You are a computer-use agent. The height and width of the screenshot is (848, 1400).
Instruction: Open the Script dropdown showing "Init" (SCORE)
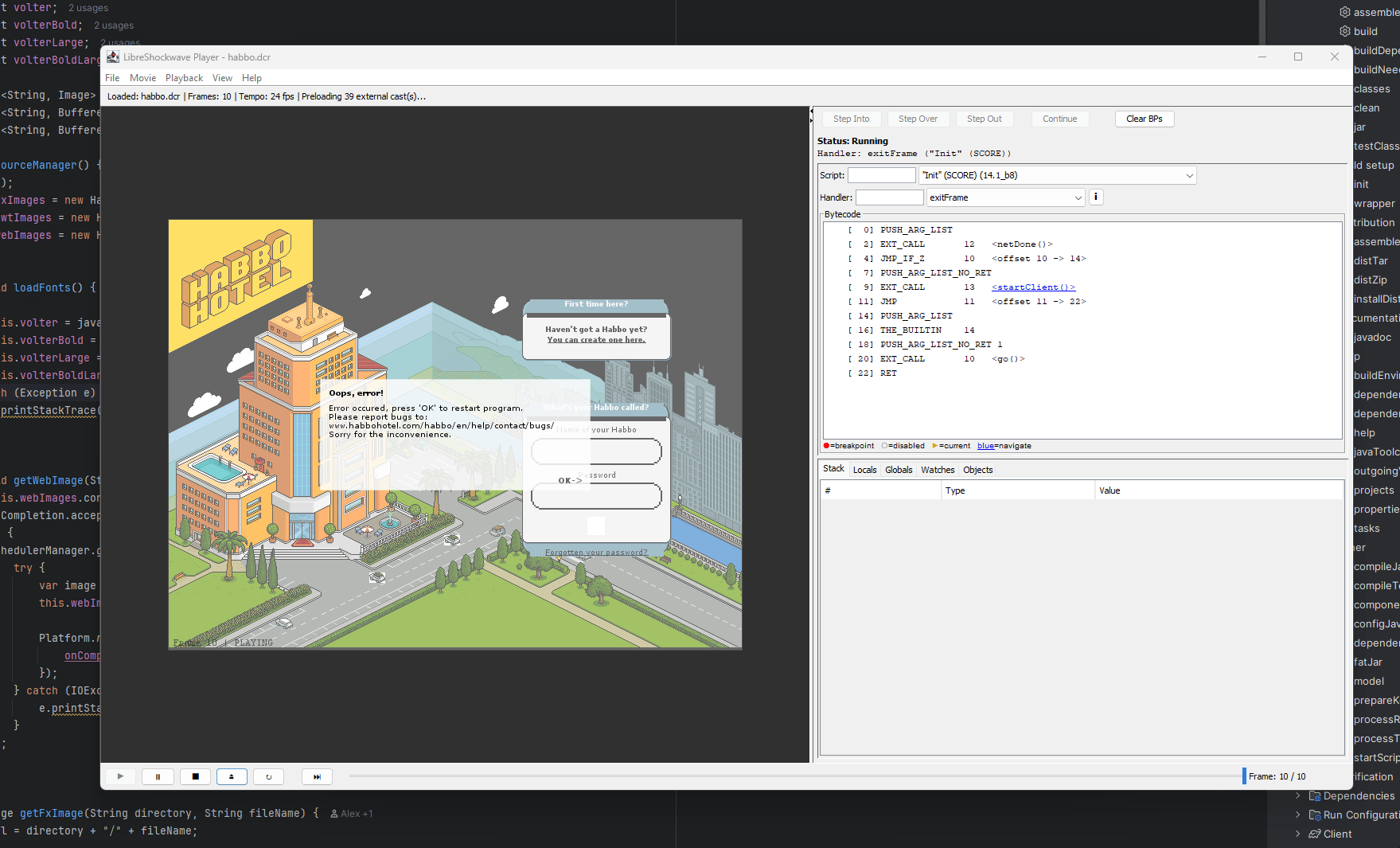click(1058, 175)
